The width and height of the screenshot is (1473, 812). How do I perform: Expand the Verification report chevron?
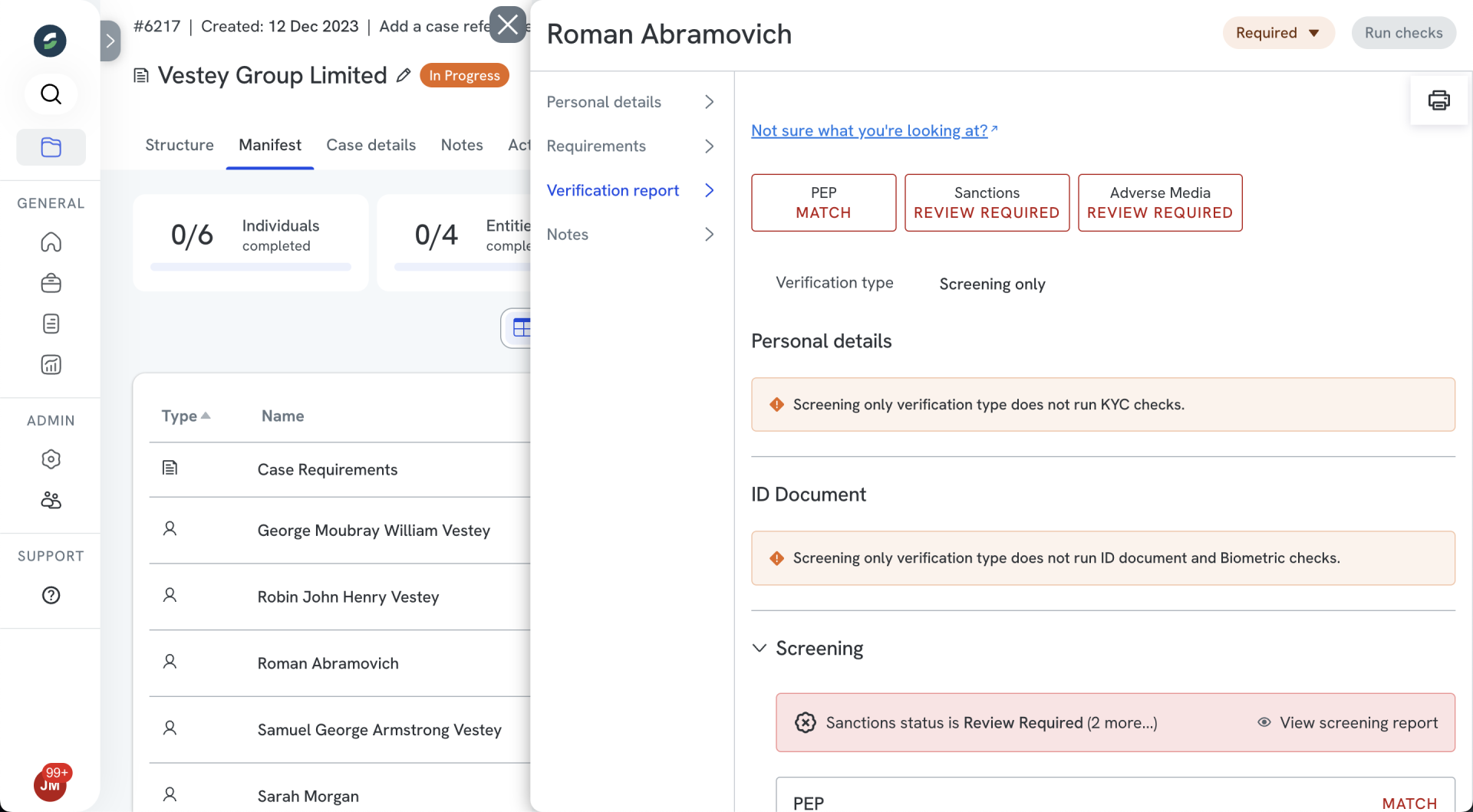709,190
